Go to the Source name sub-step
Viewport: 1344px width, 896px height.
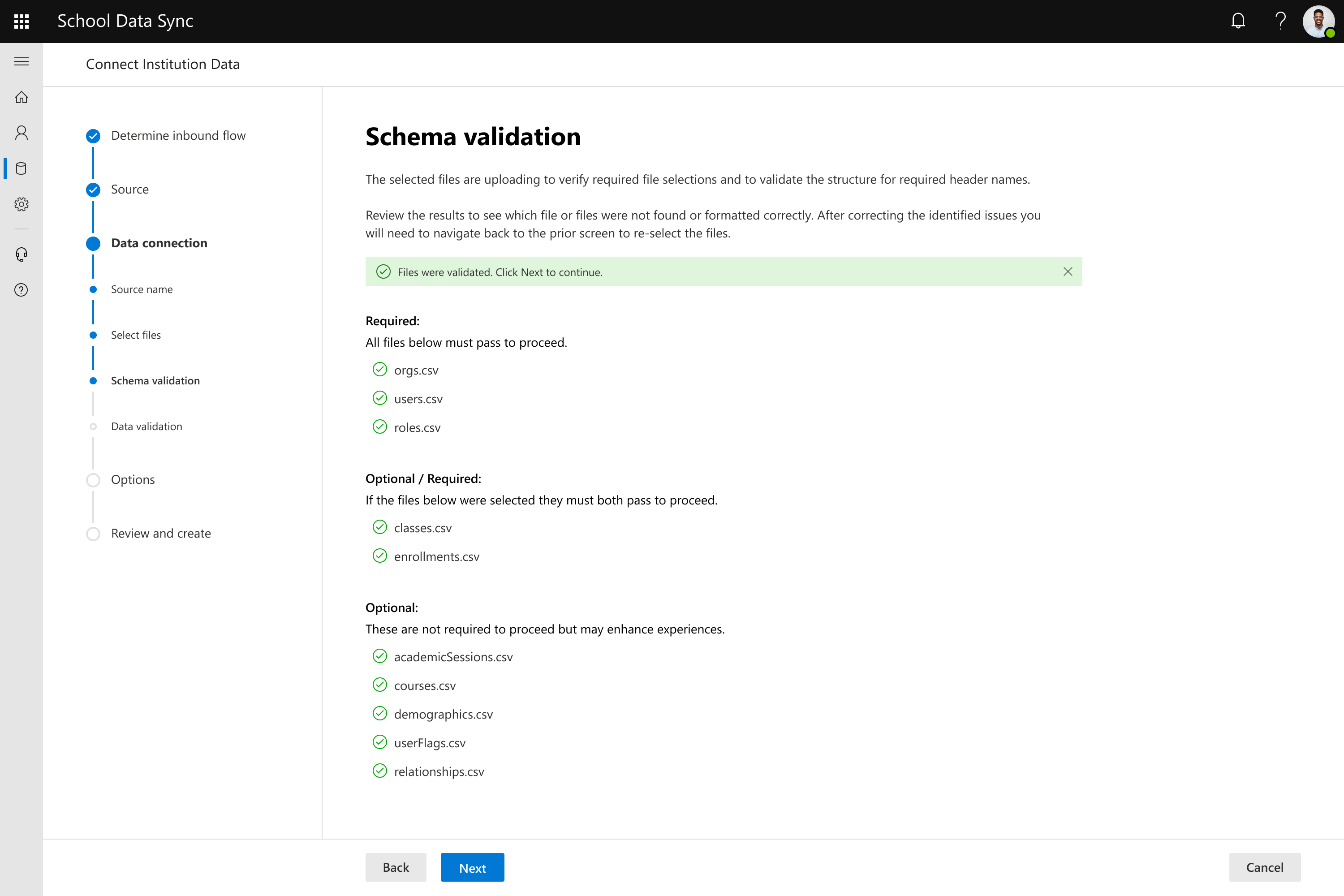pos(142,289)
